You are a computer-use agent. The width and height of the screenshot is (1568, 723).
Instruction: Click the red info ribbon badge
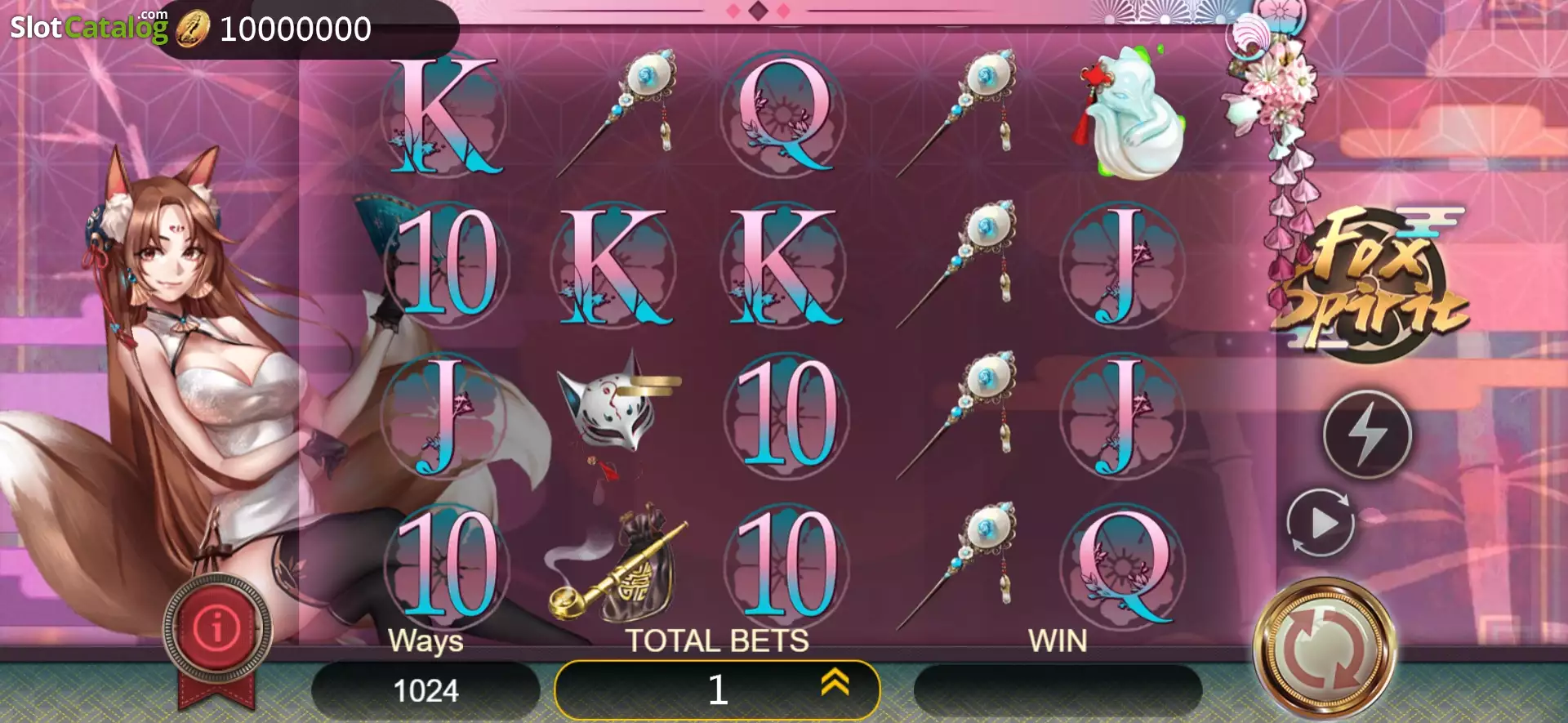tap(216, 637)
